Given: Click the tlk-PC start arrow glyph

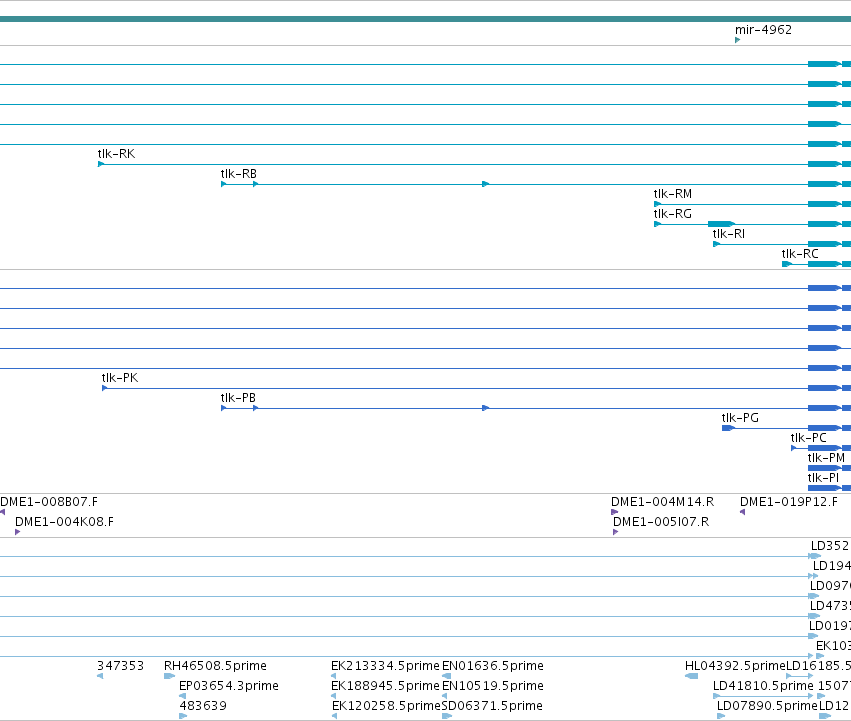Looking at the screenshot, I should 794,448.
